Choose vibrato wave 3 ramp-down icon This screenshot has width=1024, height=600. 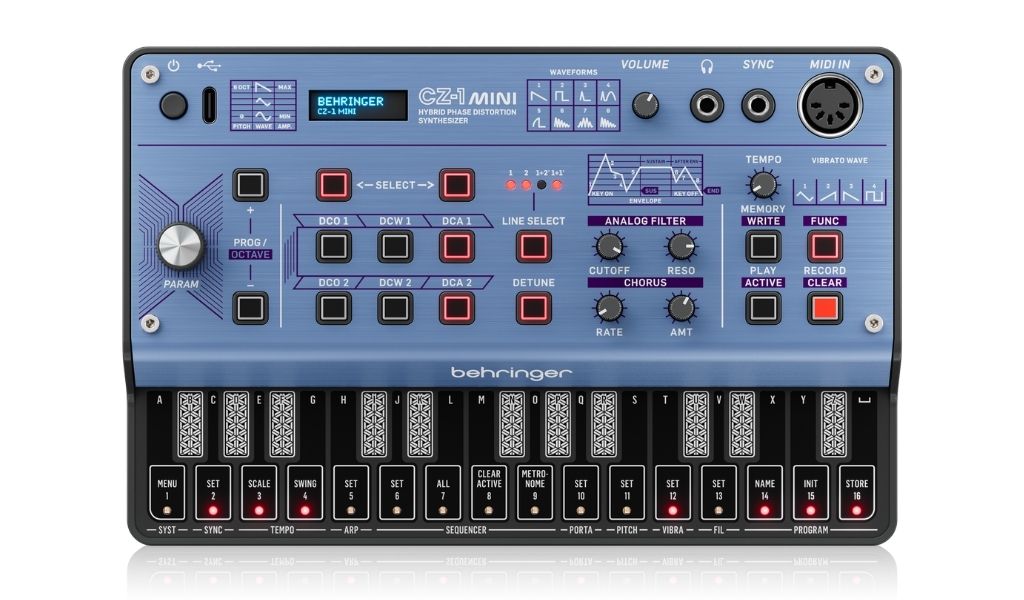[851, 193]
